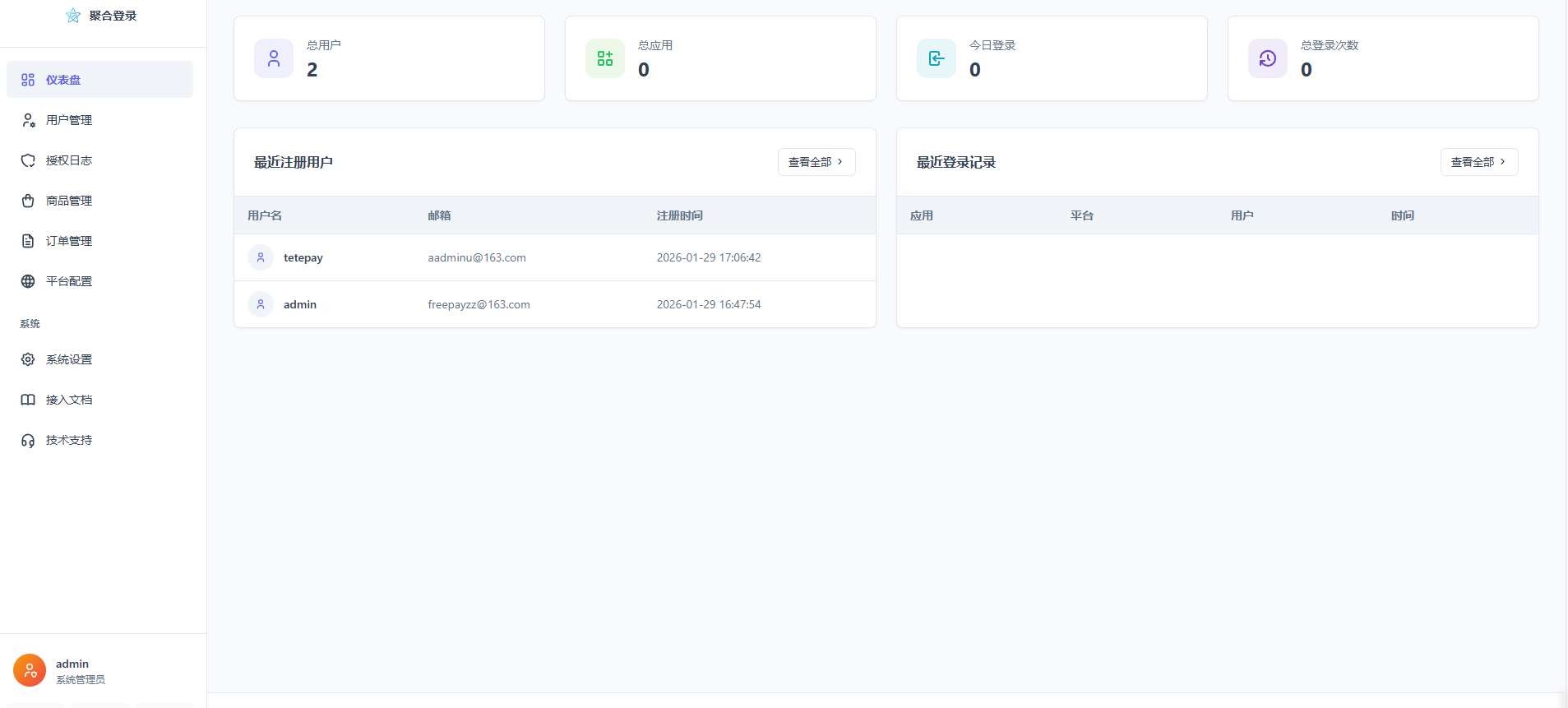Click the 用户名 column header
This screenshot has width=1568, height=708.
click(265, 215)
